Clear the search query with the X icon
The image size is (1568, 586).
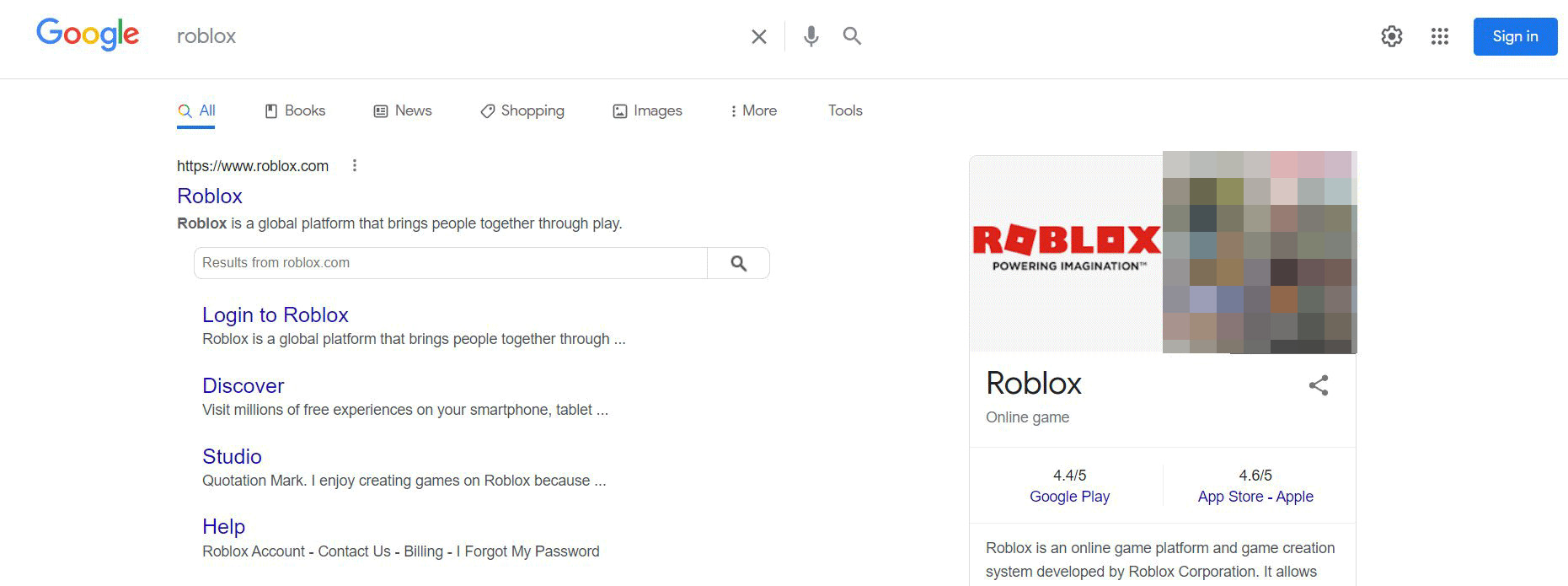click(757, 36)
